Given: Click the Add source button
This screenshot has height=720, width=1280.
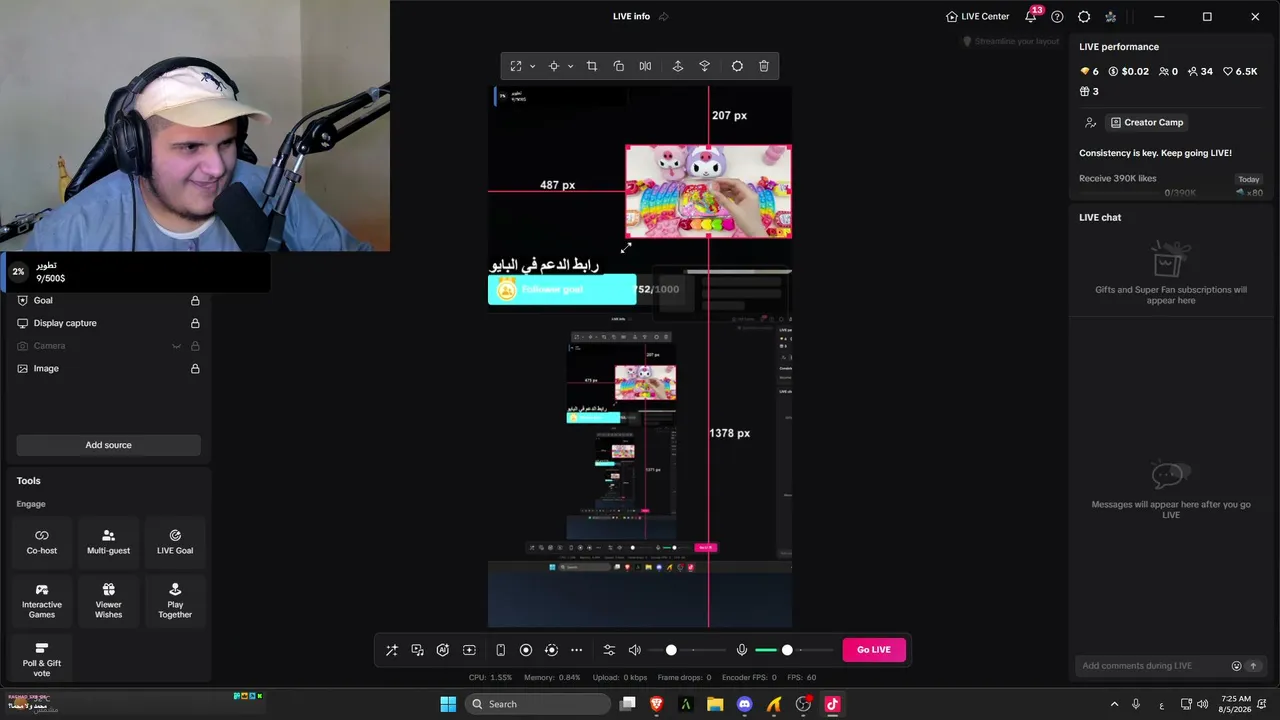Looking at the screenshot, I should [108, 445].
